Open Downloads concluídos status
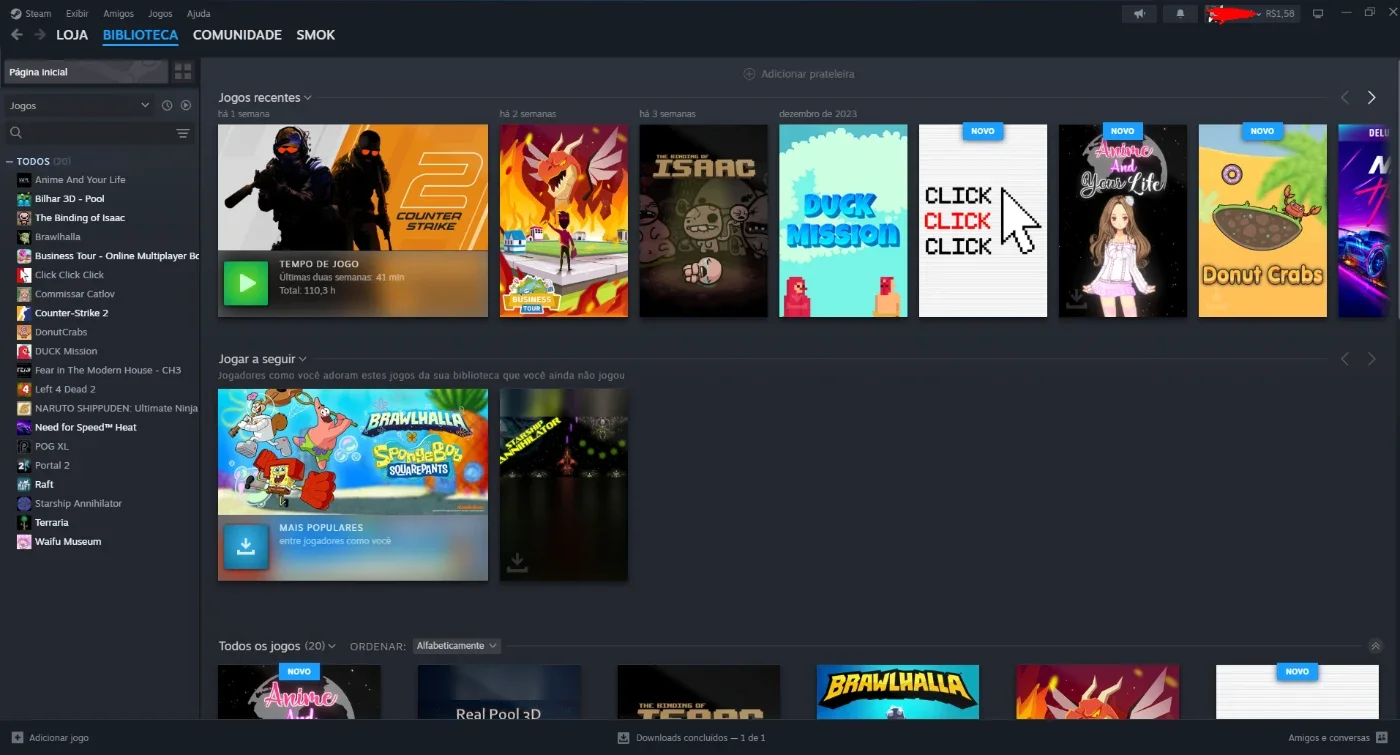This screenshot has height=755, width=1400. click(x=691, y=738)
